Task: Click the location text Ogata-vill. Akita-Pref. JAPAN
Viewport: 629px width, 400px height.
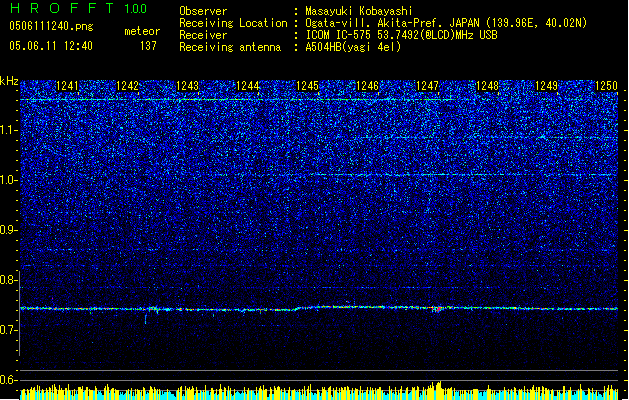Action: pyautogui.click(x=392, y=23)
